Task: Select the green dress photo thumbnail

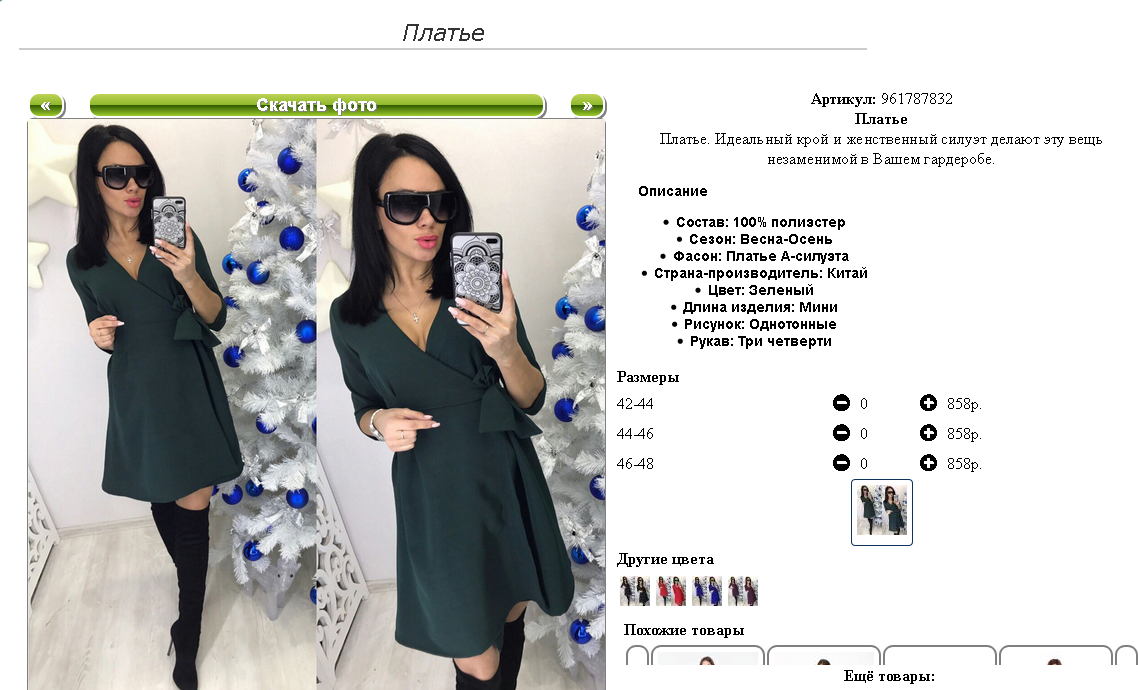Action: click(882, 512)
